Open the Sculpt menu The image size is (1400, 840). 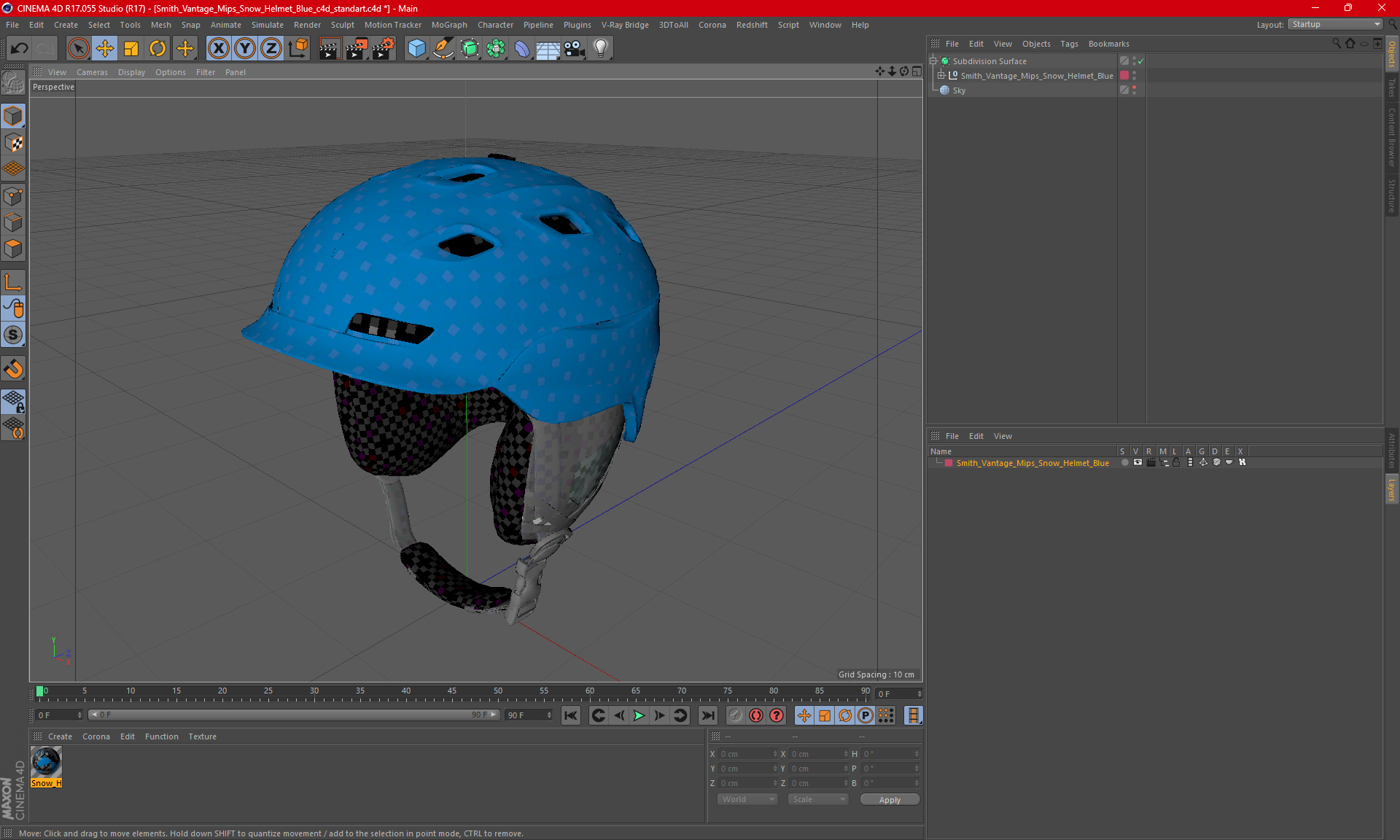[x=342, y=25]
